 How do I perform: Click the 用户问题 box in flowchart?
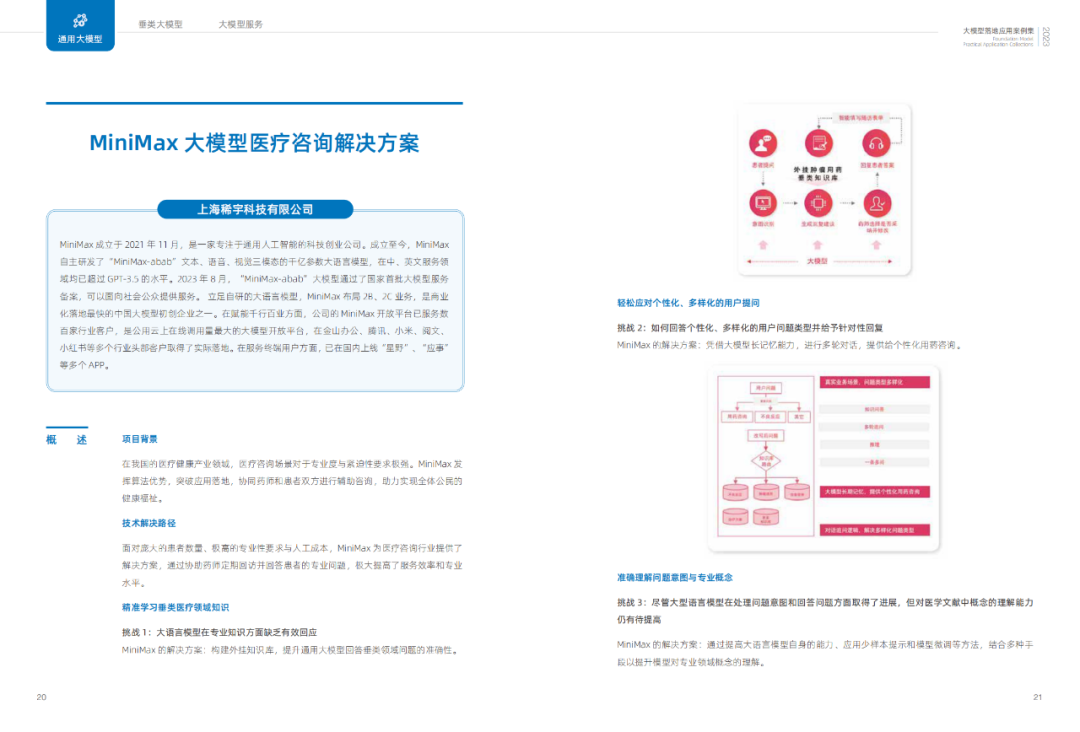(x=765, y=388)
